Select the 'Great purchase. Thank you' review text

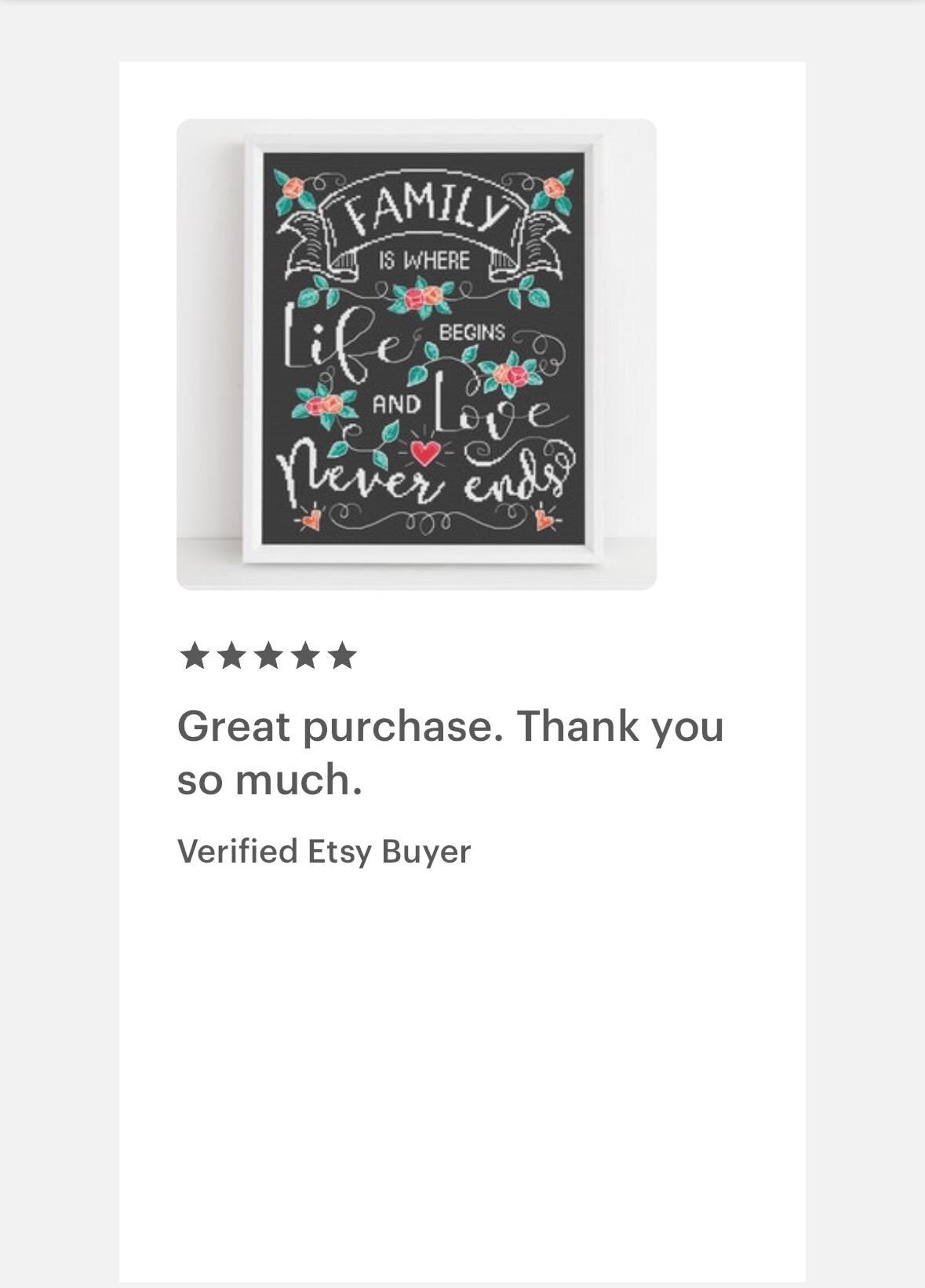(x=450, y=726)
